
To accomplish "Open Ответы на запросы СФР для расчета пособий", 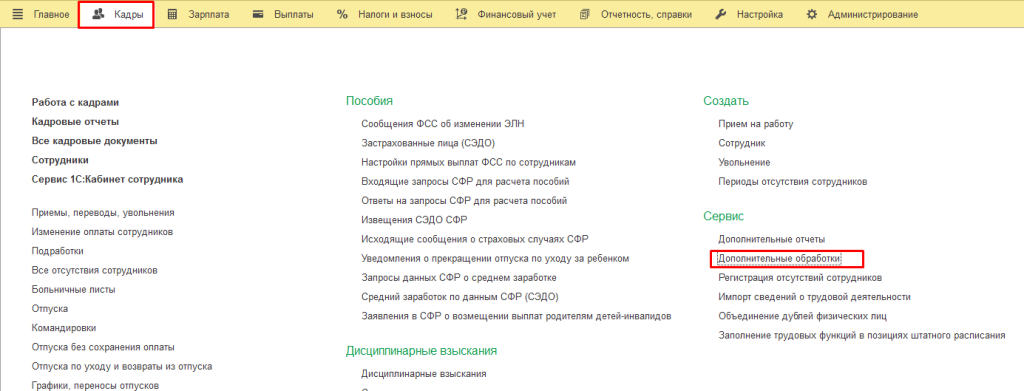I will pyautogui.click(x=464, y=200).
